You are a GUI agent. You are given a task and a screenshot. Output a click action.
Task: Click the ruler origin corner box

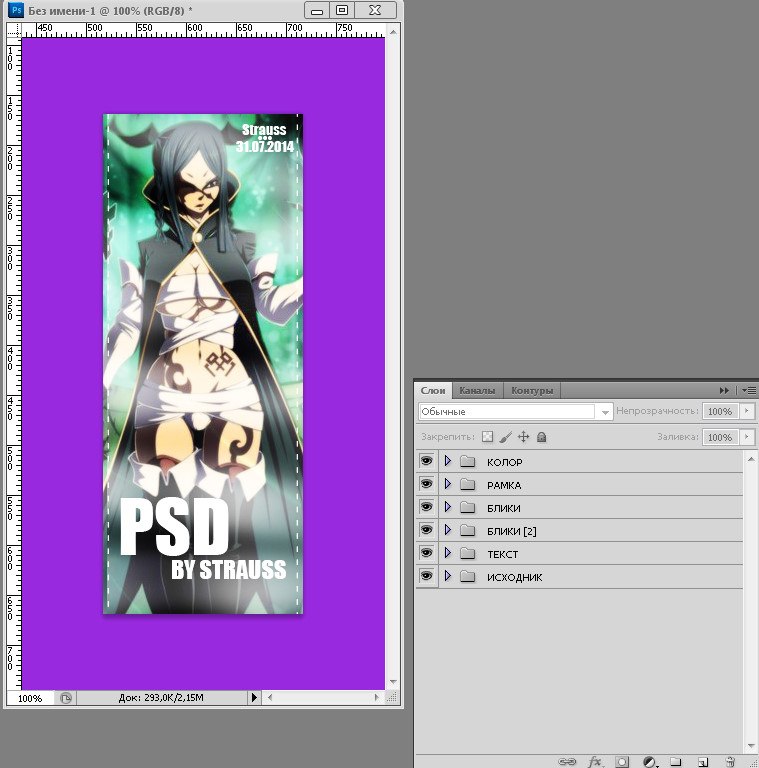(14, 30)
